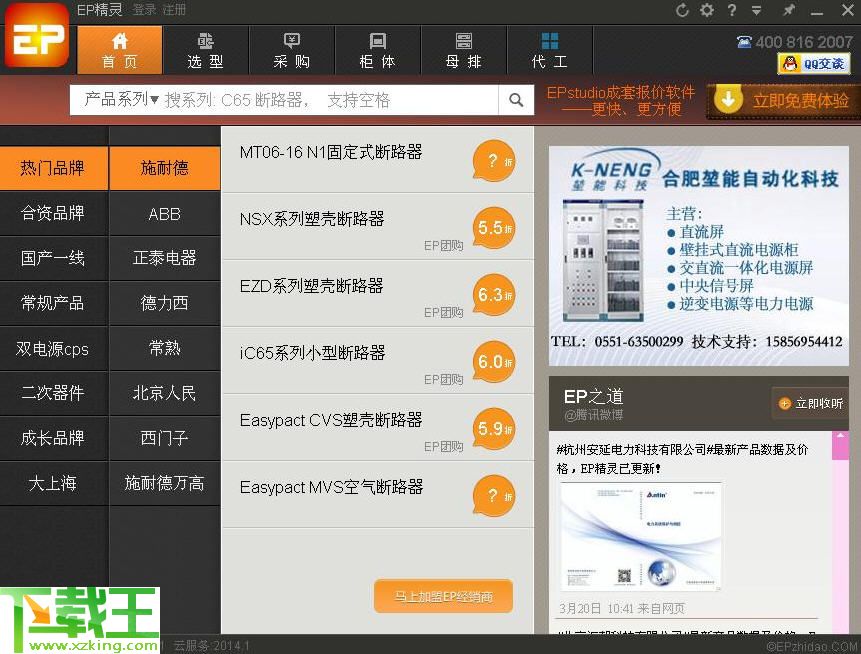This screenshot has height=654, width=861.
Task: Choose the 德力西 brand
Action: point(165,303)
